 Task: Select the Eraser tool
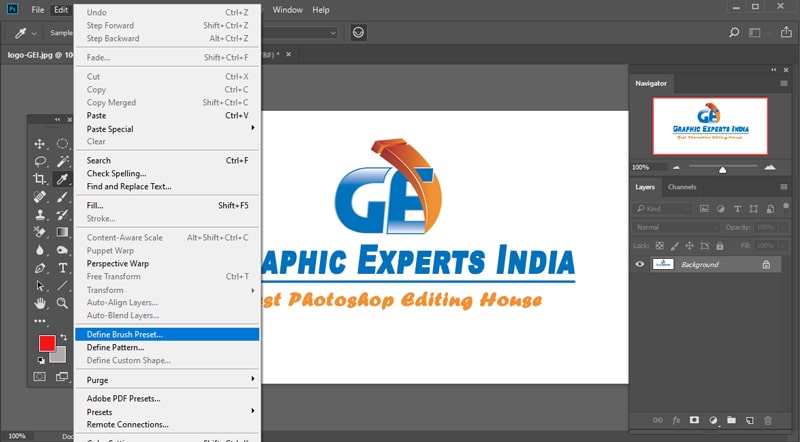click(x=39, y=232)
